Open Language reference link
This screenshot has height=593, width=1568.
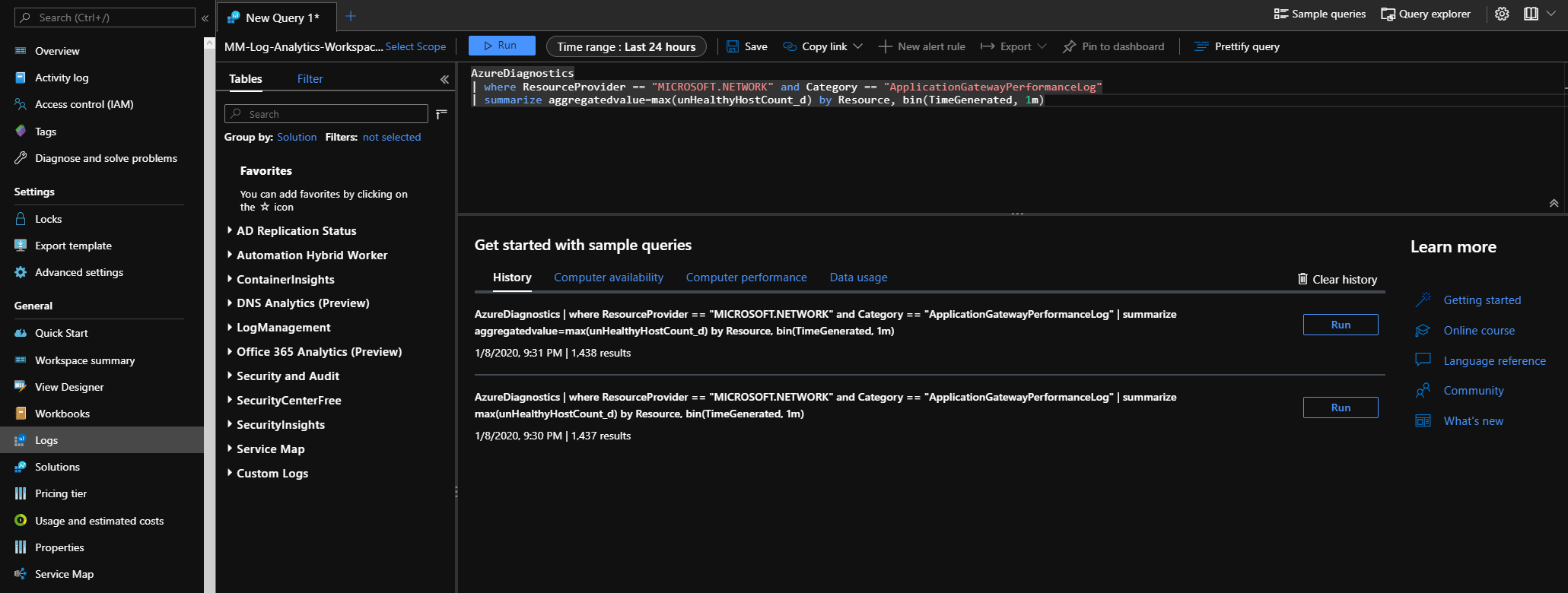click(1494, 361)
